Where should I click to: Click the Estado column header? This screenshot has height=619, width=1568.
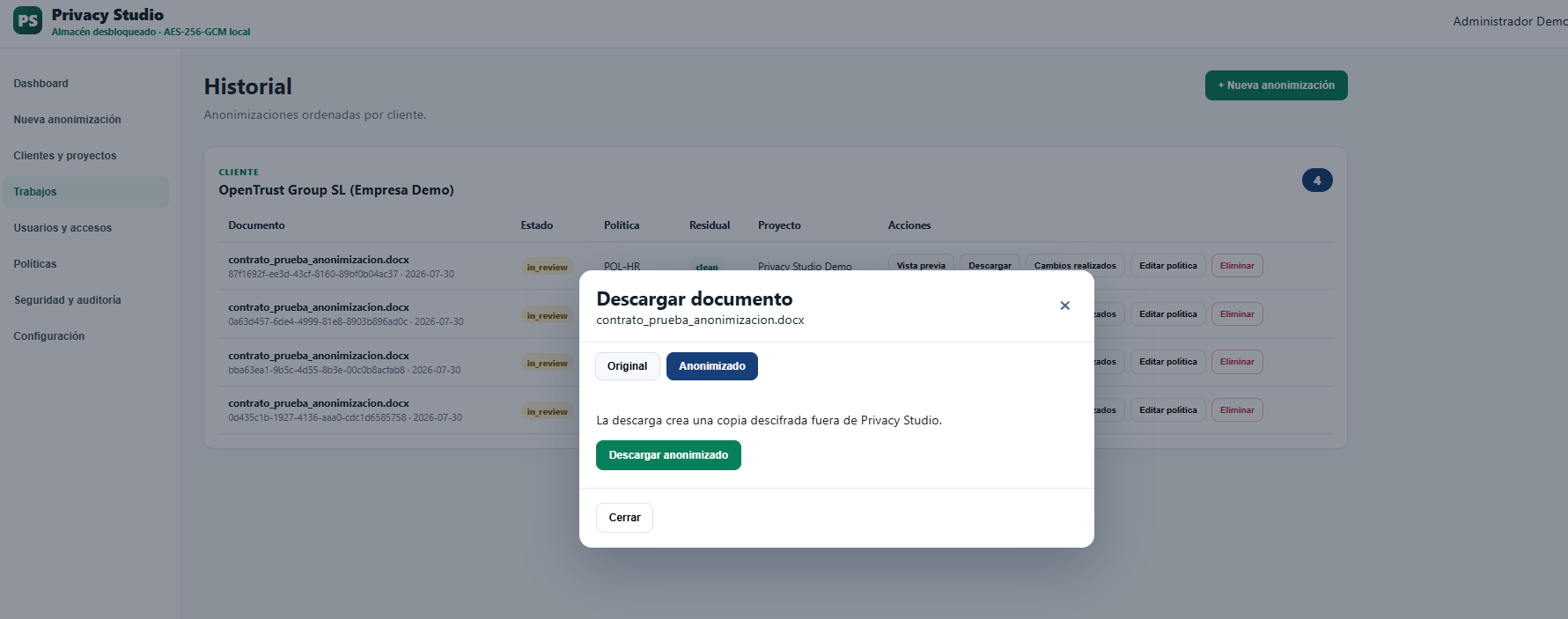click(537, 225)
